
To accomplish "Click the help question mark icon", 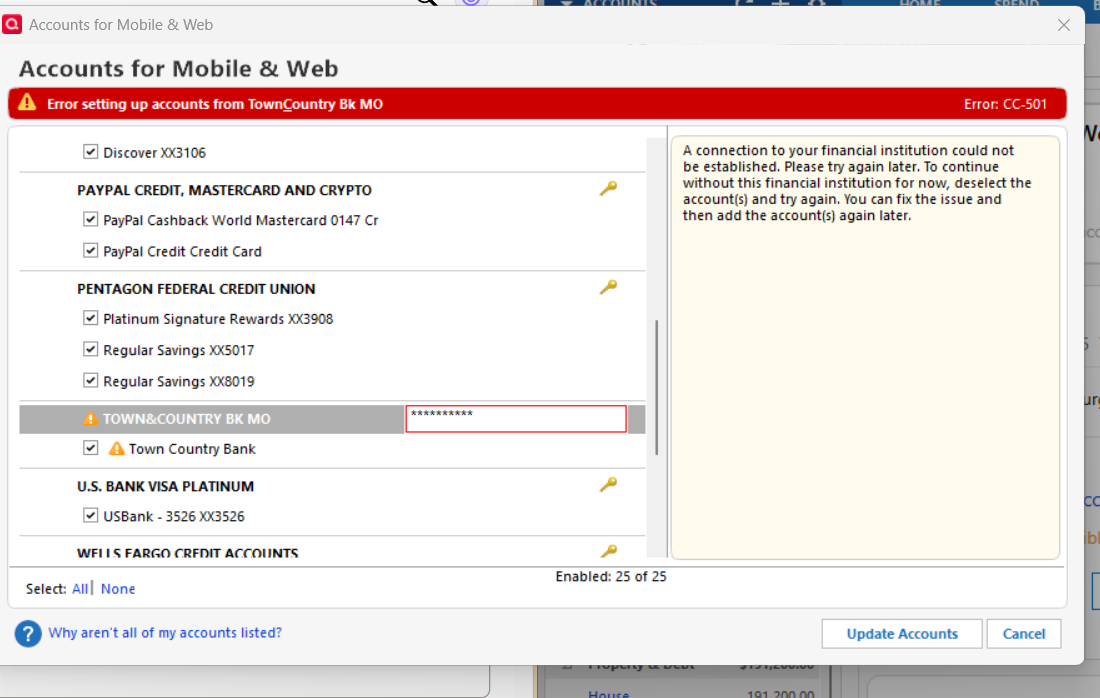I will coord(28,633).
